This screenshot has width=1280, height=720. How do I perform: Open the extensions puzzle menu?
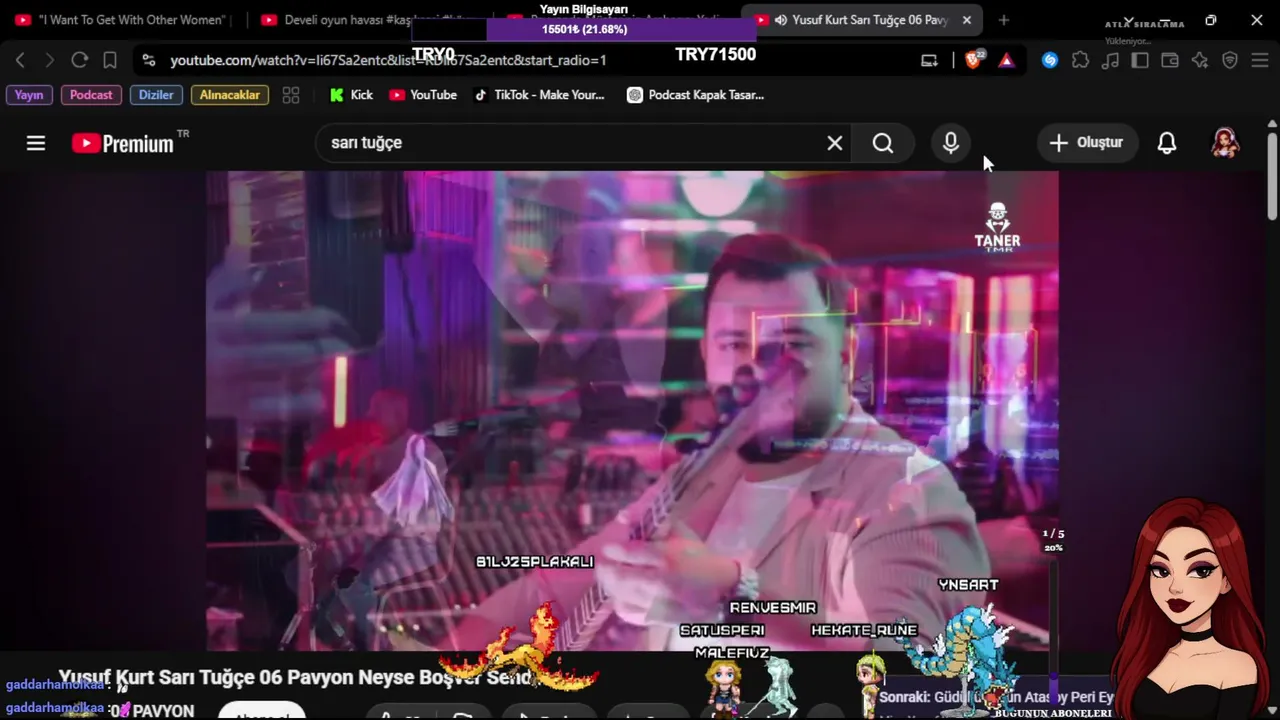[1080, 60]
